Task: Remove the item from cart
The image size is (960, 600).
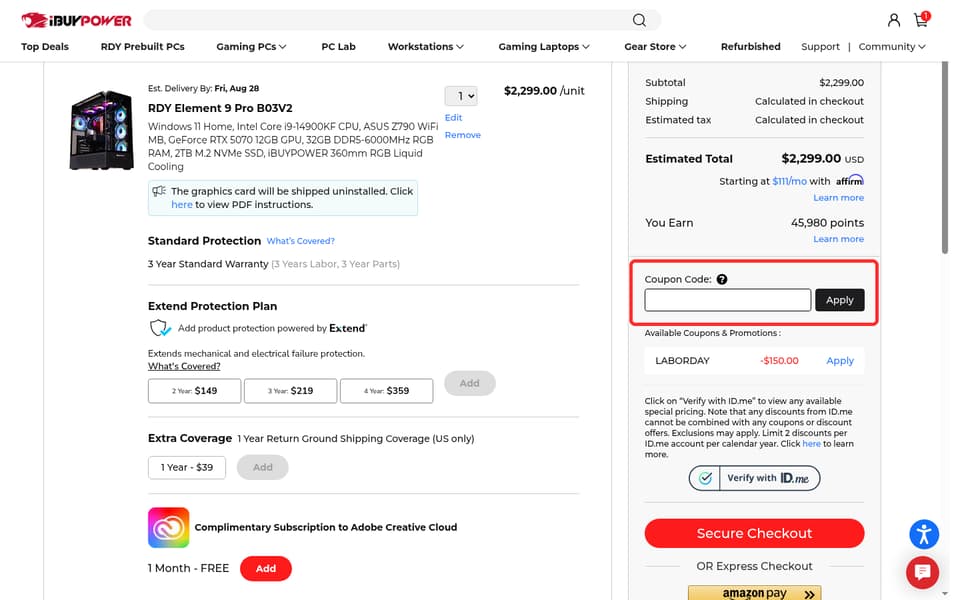Action: 463,135
